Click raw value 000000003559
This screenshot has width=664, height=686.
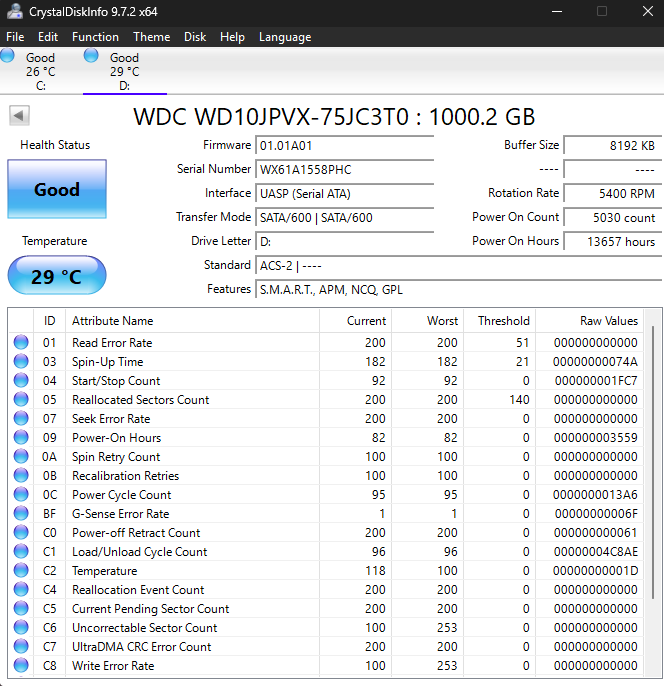tap(595, 438)
